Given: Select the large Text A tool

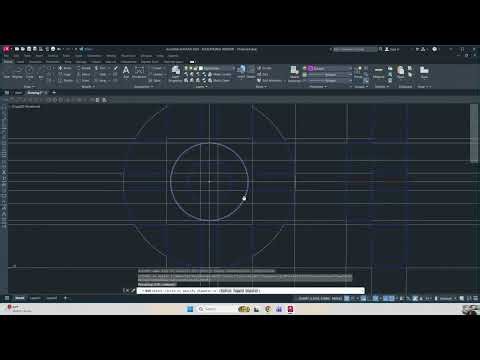Looking at the screenshot, I should 126,71.
